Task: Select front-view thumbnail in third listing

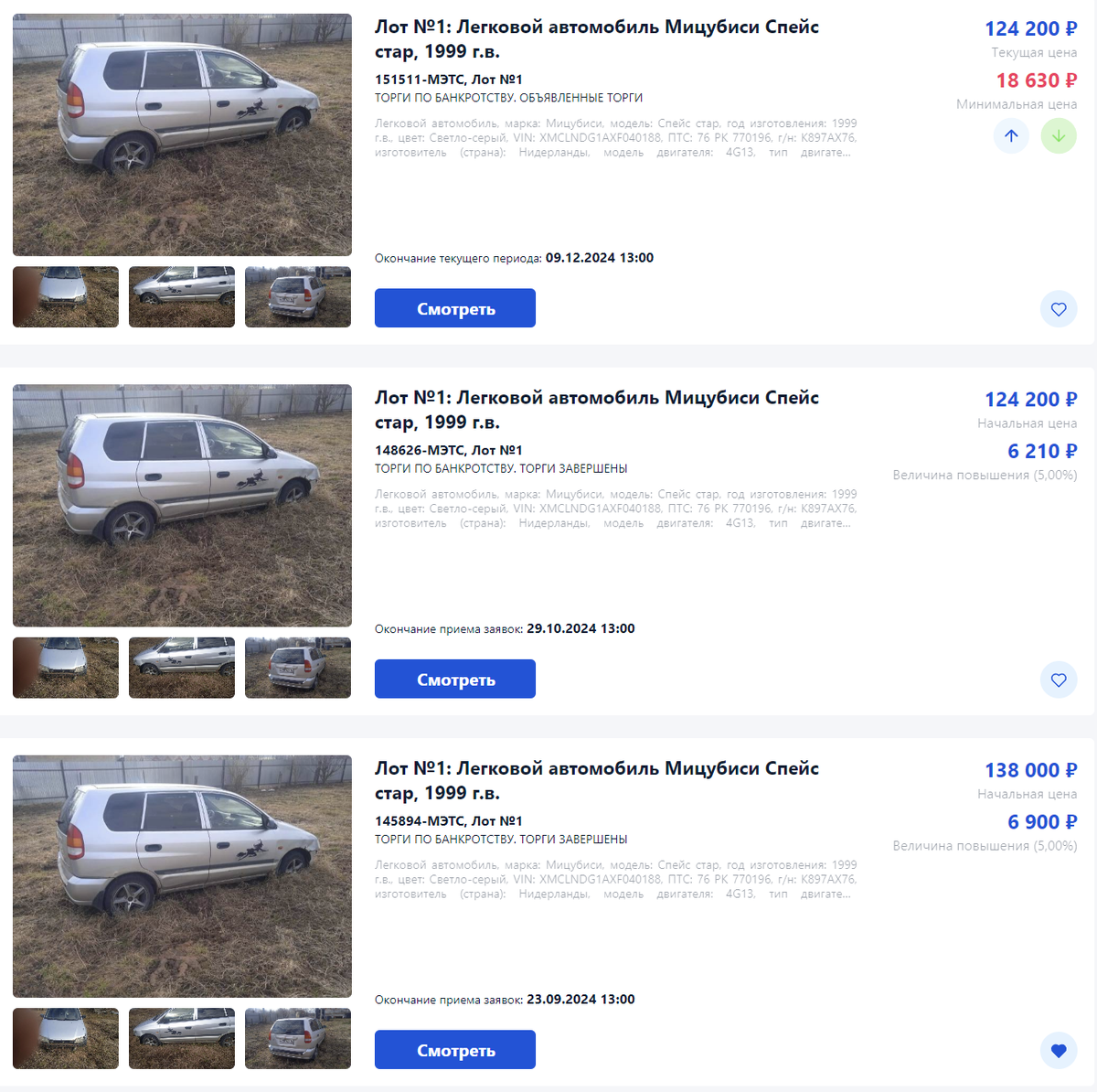Action: coord(66,1039)
